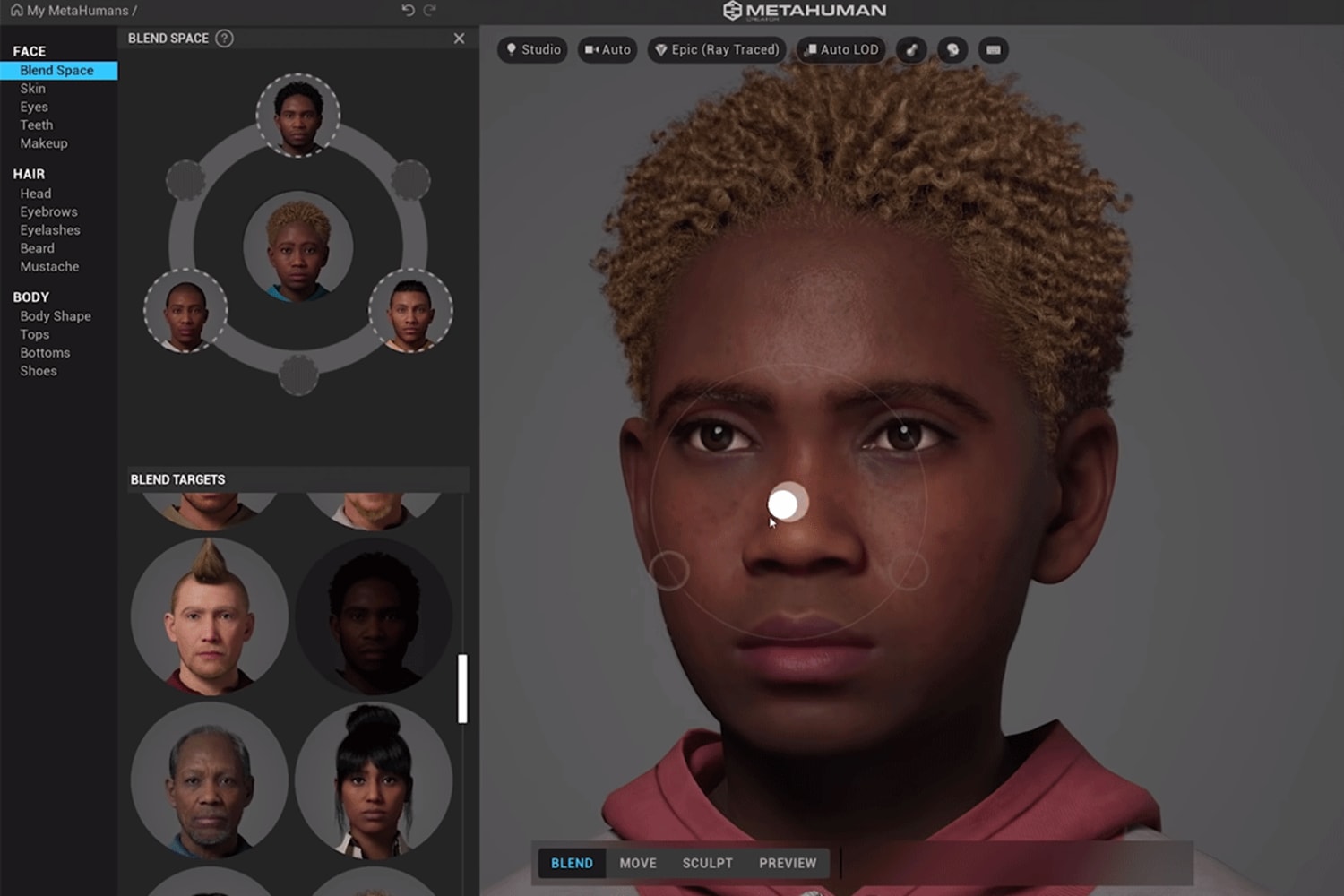
Task: Open the Teeth settings
Action: (37, 125)
